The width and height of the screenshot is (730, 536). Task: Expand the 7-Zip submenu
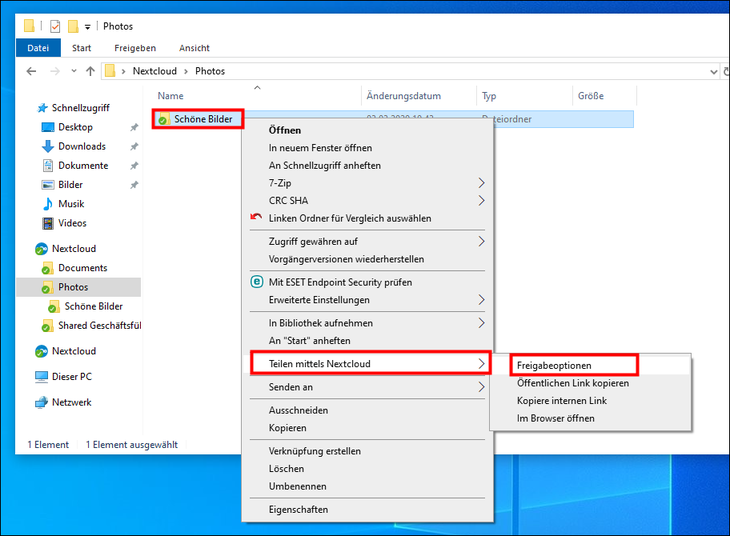click(481, 183)
